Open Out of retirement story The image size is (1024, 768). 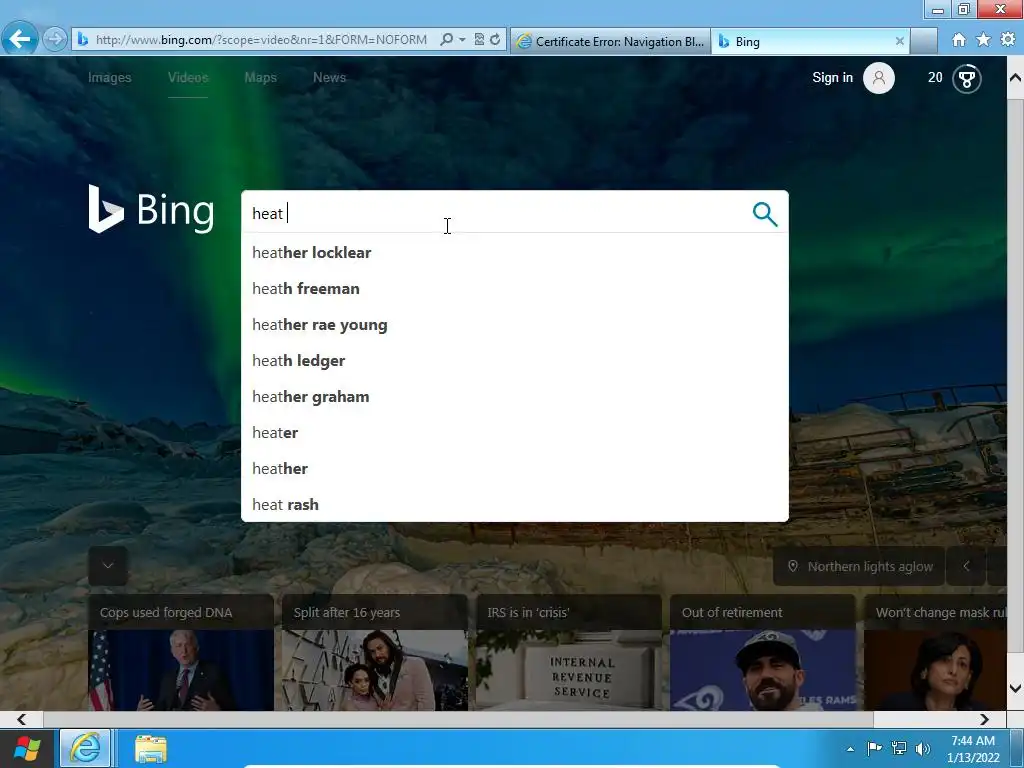731,613
